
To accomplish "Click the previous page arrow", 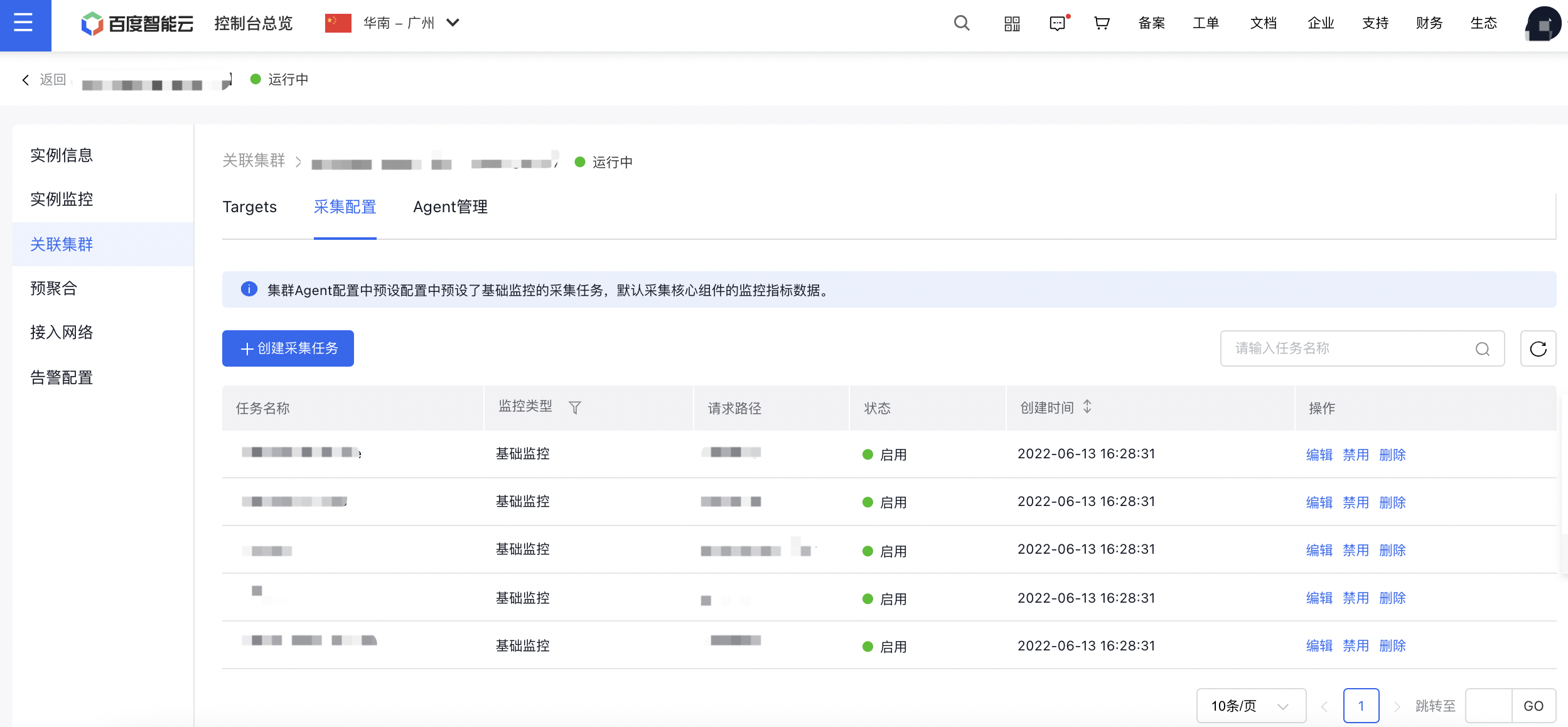I will point(1324,706).
